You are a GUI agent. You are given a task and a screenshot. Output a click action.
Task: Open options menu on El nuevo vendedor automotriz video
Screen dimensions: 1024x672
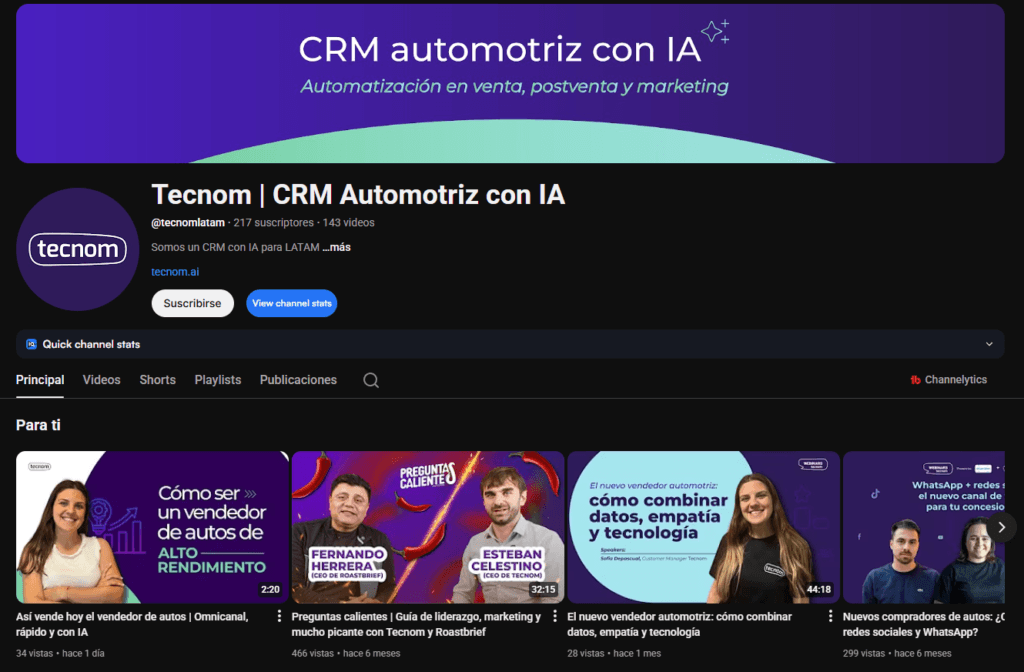click(x=831, y=617)
